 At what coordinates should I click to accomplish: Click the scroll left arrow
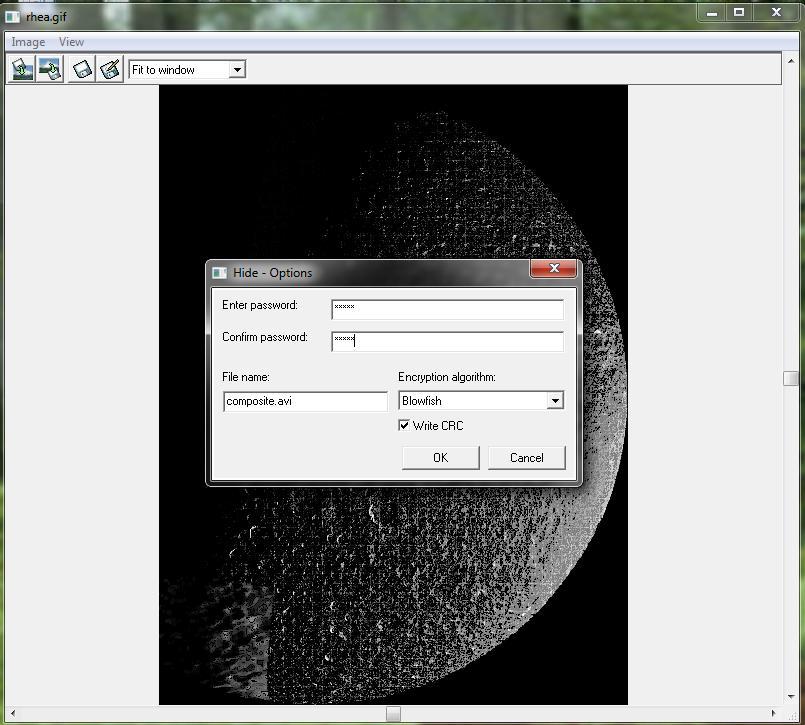click(x=13, y=713)
